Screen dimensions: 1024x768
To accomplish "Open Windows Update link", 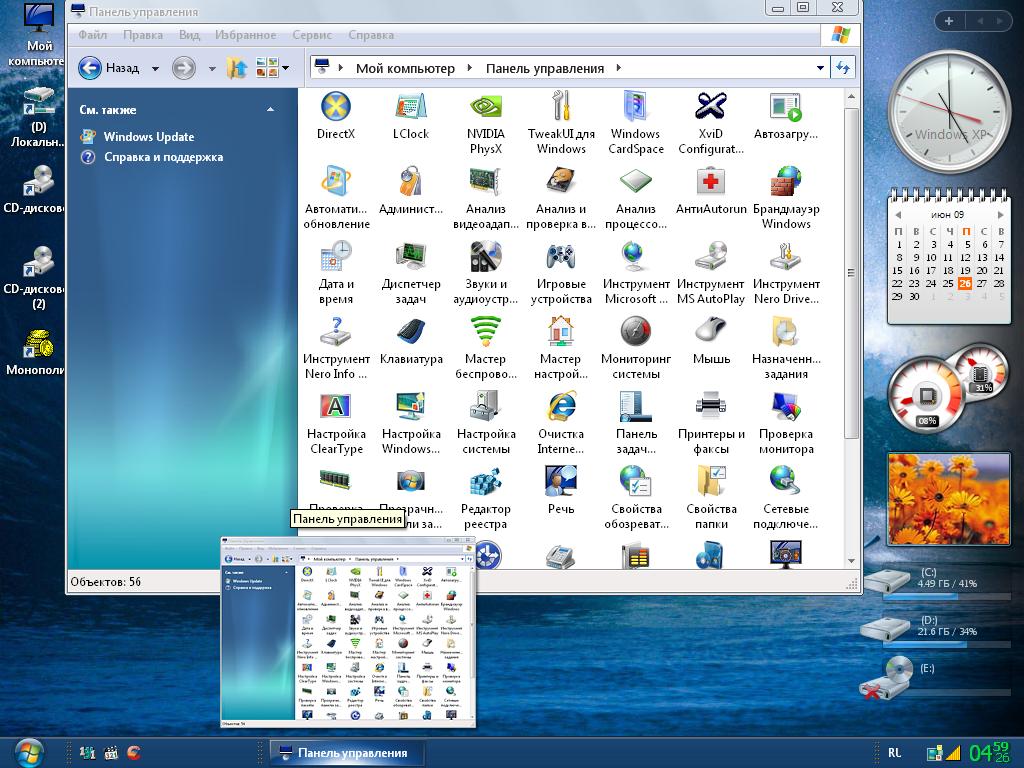I will click(x=138, y=136).
